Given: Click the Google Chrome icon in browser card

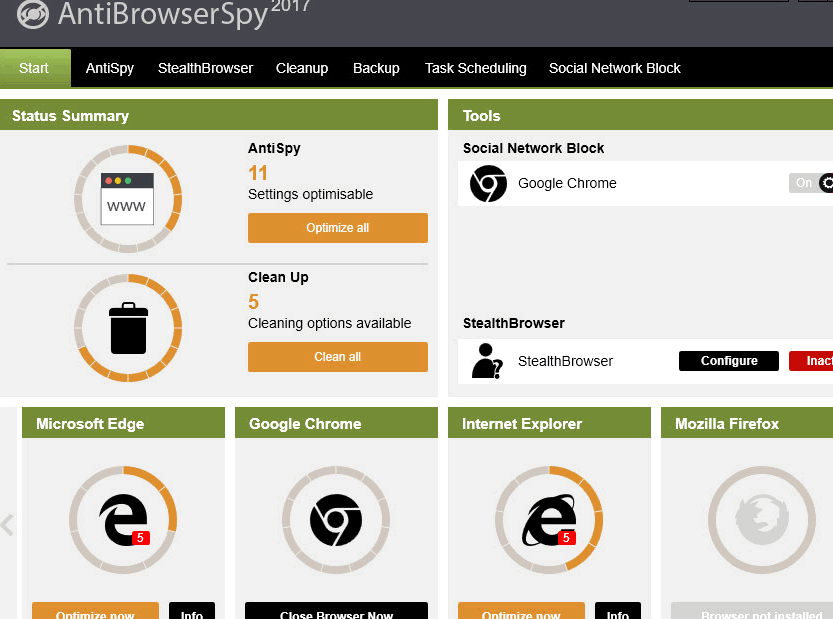Looking at the screenshot, I should pos(336,520).
